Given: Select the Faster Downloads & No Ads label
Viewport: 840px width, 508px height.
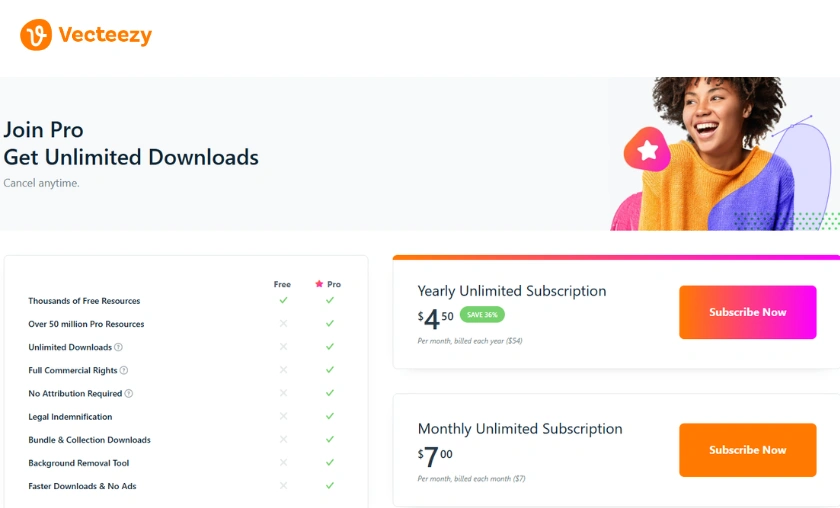Looking at the screenshot, I should (82, 486).
